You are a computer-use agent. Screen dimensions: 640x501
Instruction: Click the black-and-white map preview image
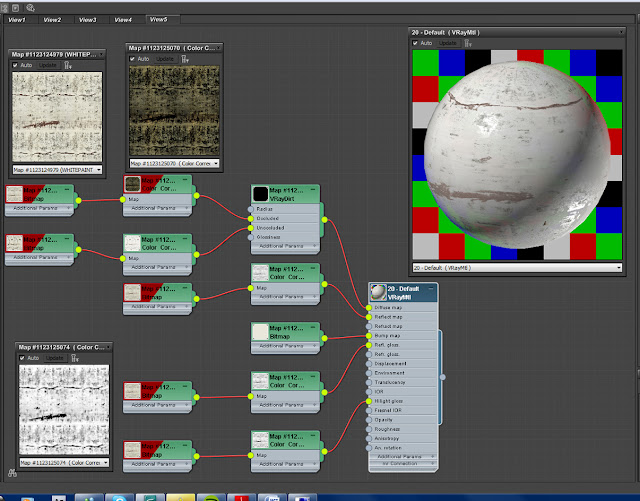pos(64,410)
